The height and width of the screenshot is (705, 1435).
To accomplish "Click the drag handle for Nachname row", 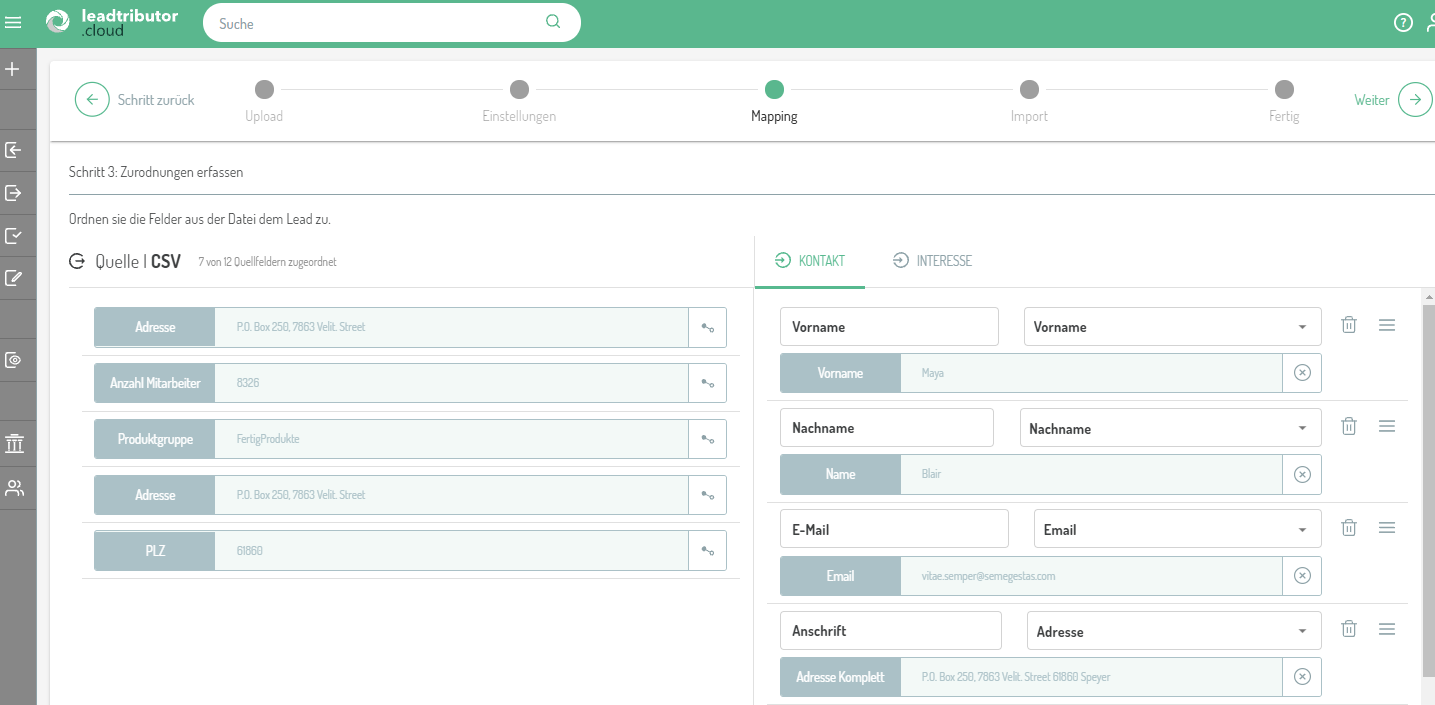I will (1386, 426).
